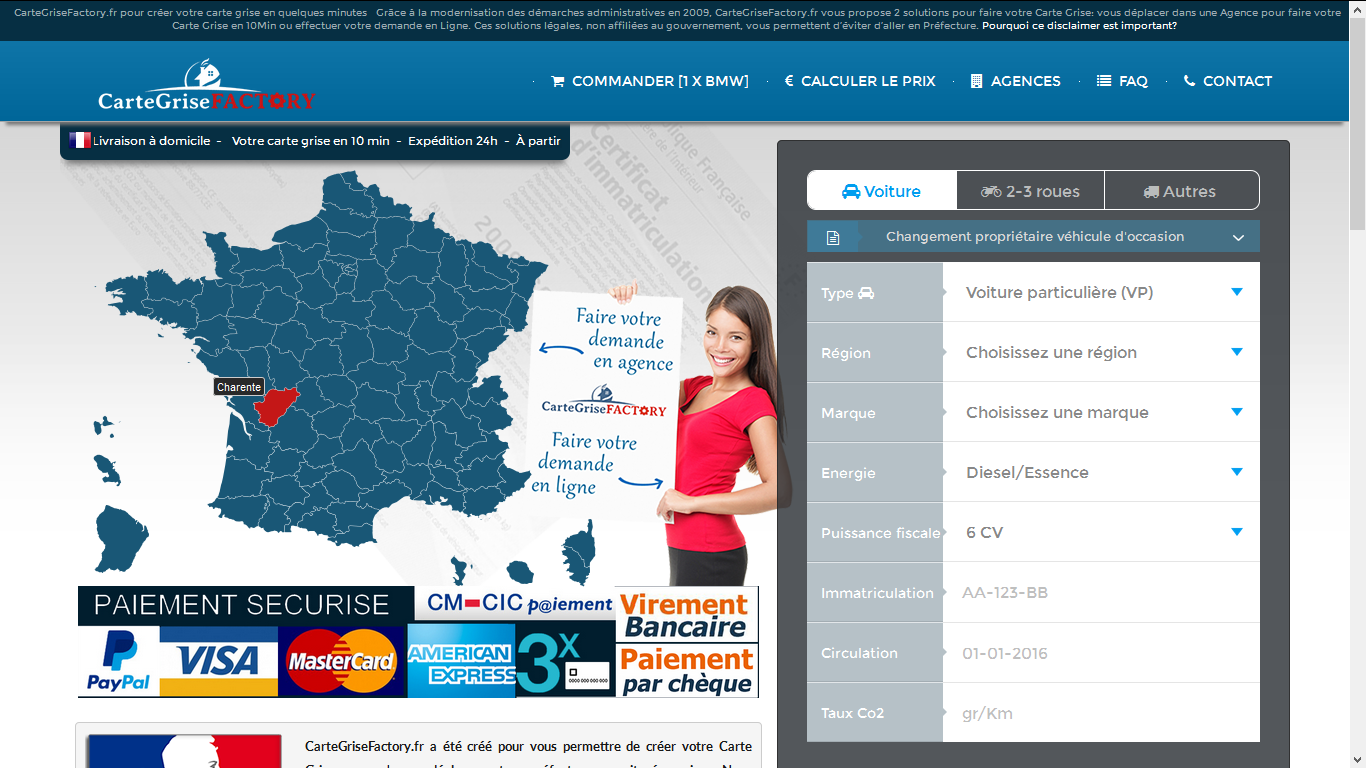This screenshot has height=768, width=1366.
Task: Select the Corsica island on the map
Action: [x=579, y=552]
